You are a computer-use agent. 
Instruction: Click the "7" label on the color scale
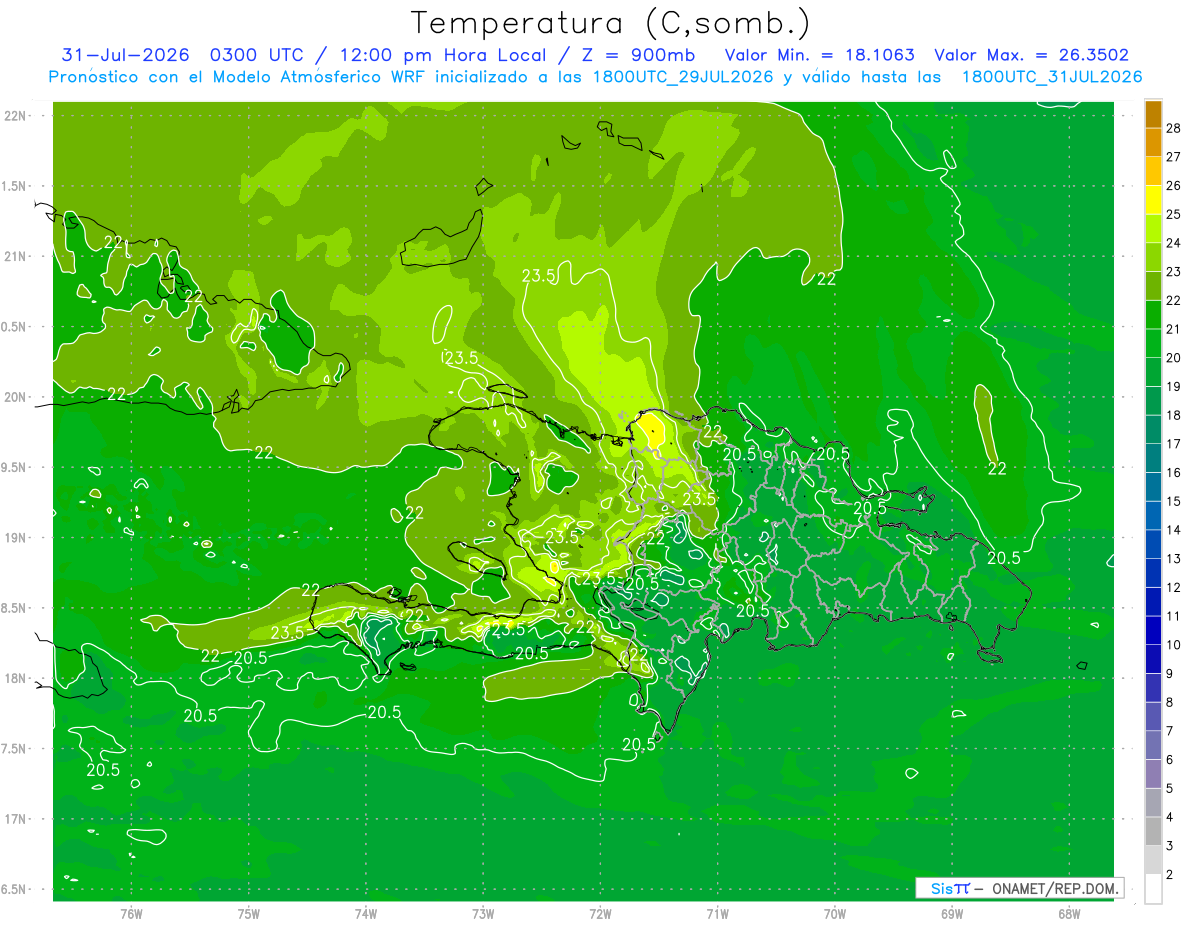click(1170, 731)
